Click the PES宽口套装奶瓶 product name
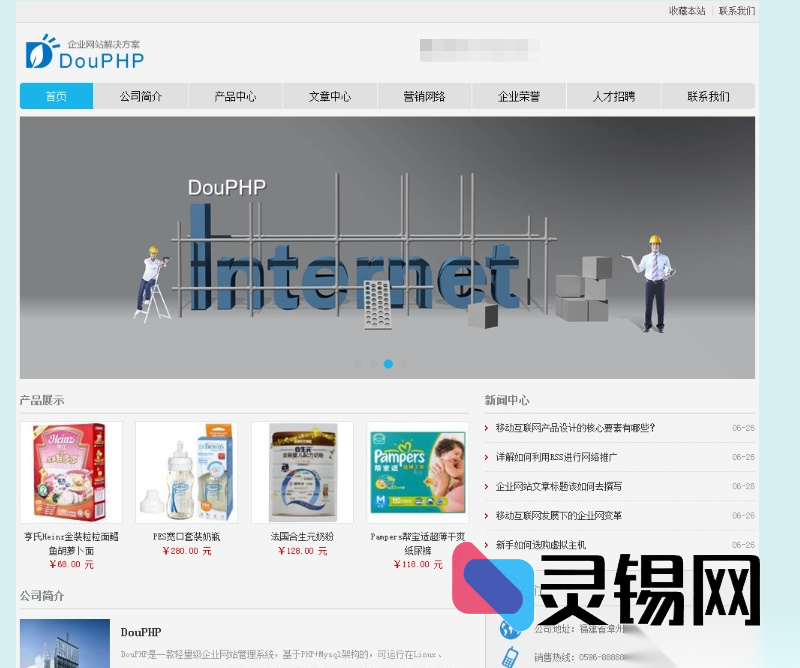The width and height of the screenshot is (800, 668). (x=186, y=535)
